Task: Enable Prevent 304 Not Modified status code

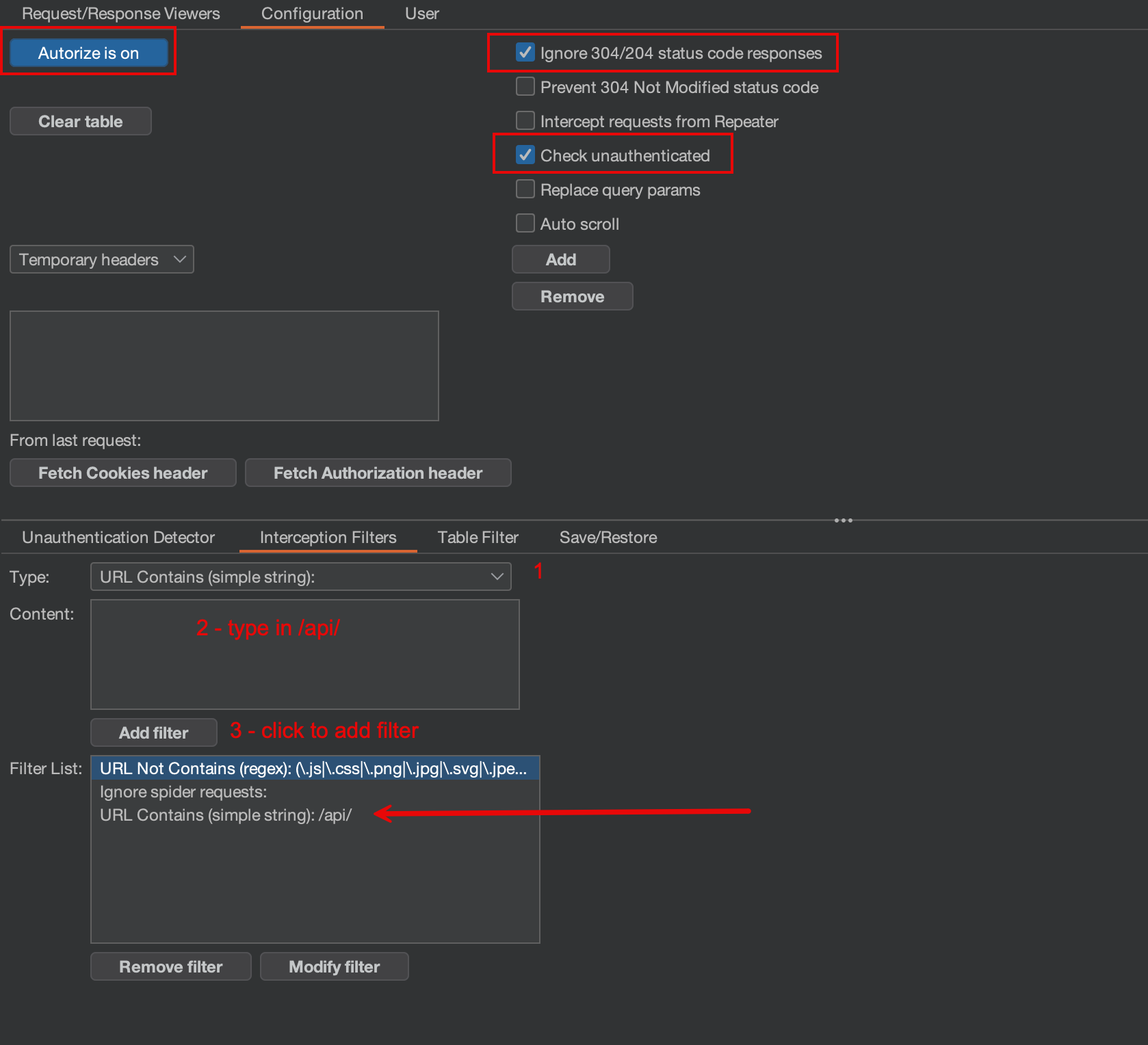Action: coord(525,87)
